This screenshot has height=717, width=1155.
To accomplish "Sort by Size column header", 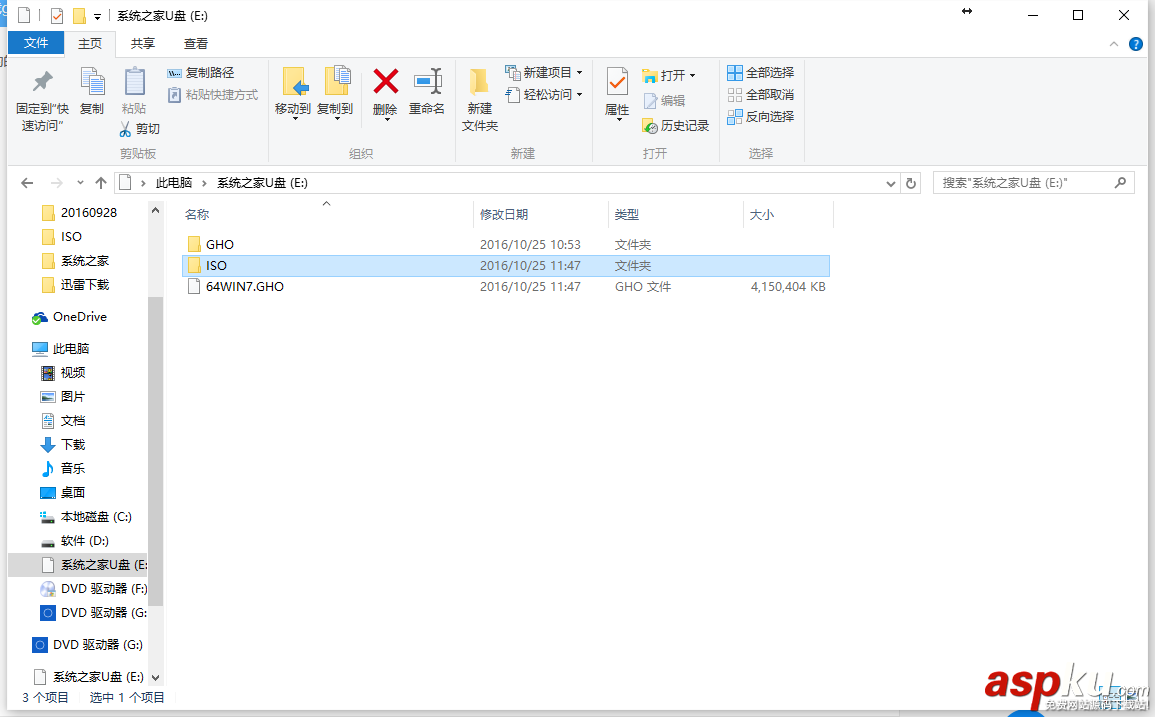I will [x=762, y=214].
